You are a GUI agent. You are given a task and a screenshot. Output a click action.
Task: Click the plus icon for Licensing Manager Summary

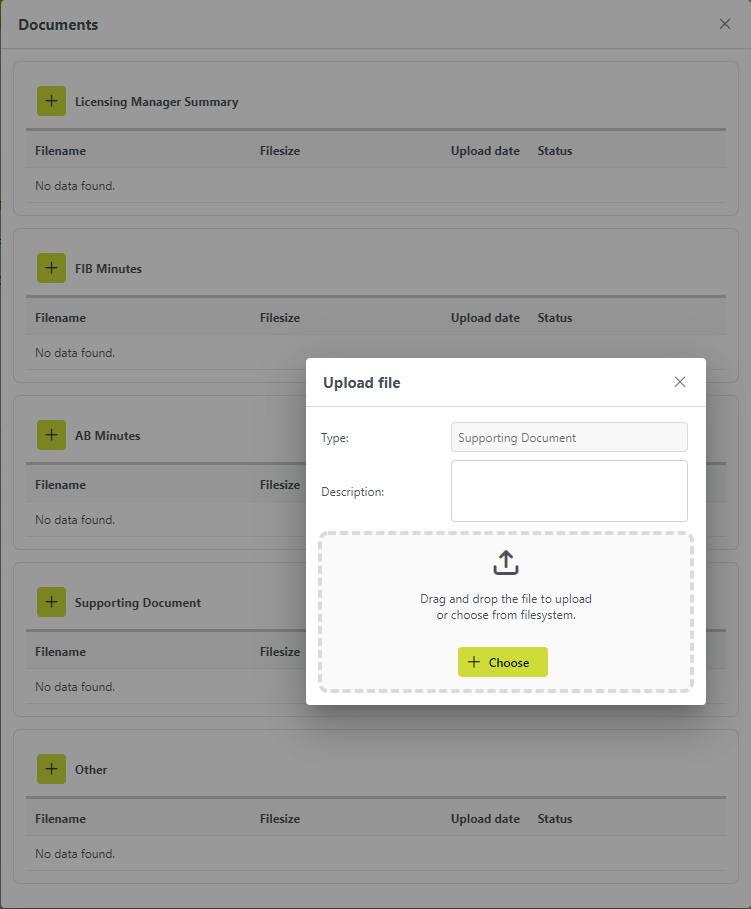pos(51,101)
